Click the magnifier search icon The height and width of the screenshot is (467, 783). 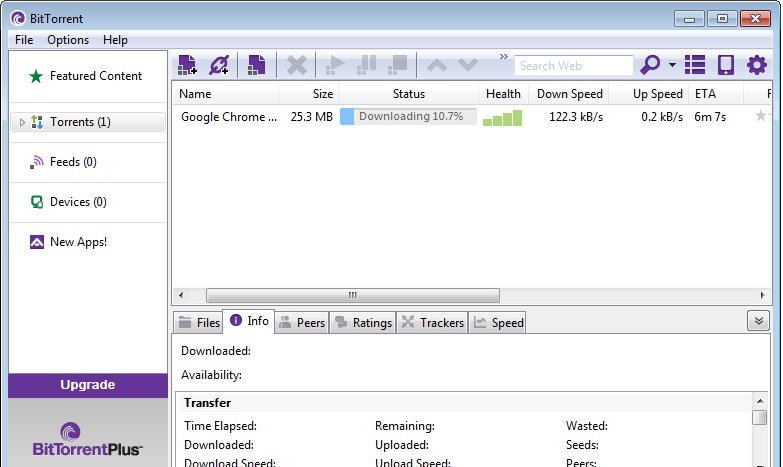tap(650, 66)
